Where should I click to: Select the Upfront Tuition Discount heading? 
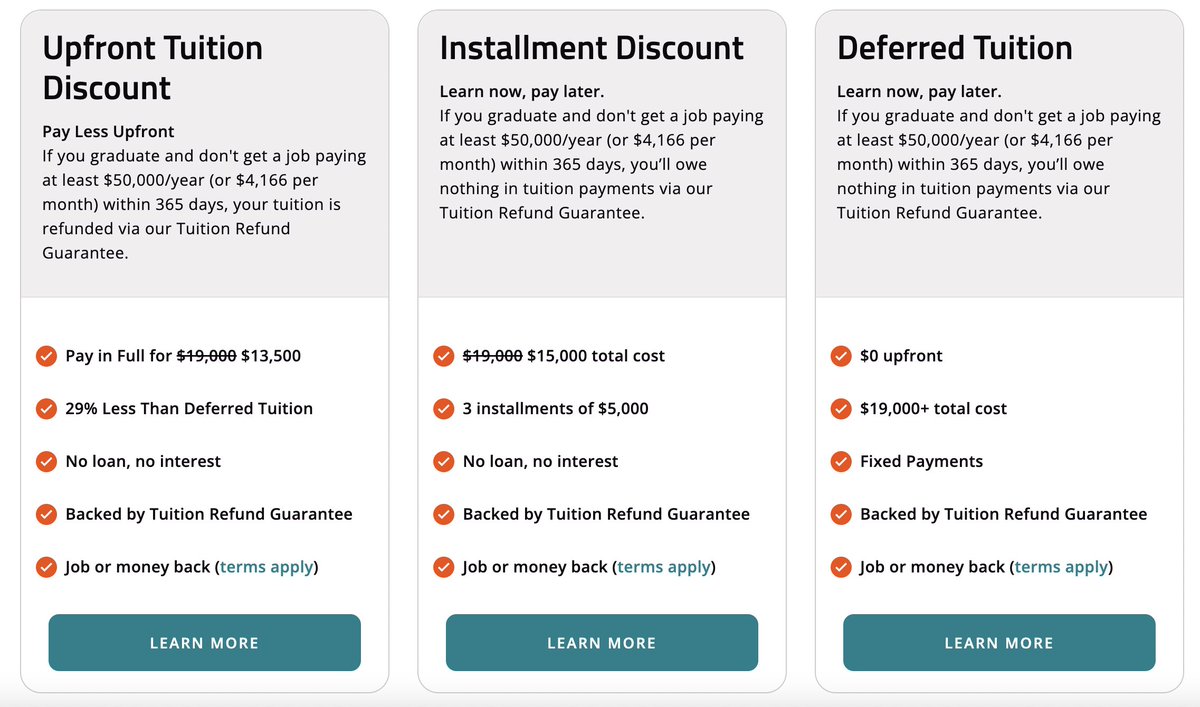(152, 67)
